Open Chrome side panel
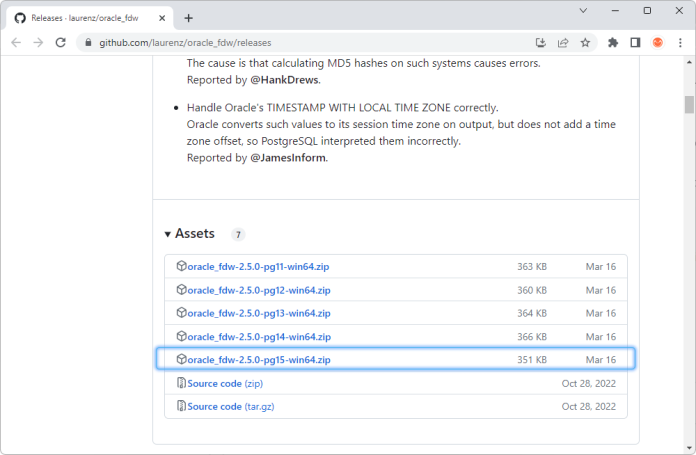The image size is (696, 455). [x=635, y=43]
